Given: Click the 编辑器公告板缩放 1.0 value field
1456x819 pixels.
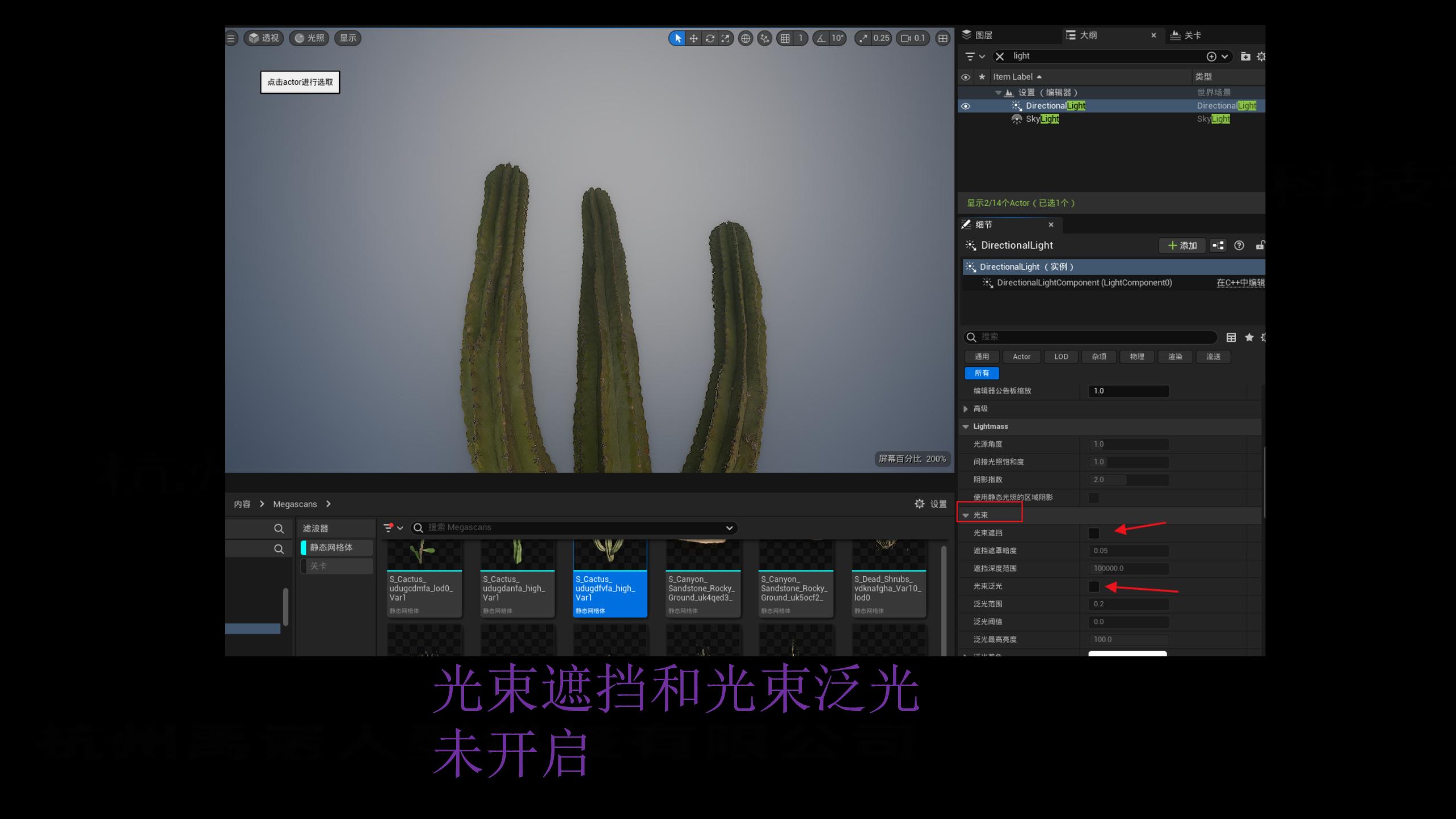Looking at the screenshot, I should point(1128,391).
